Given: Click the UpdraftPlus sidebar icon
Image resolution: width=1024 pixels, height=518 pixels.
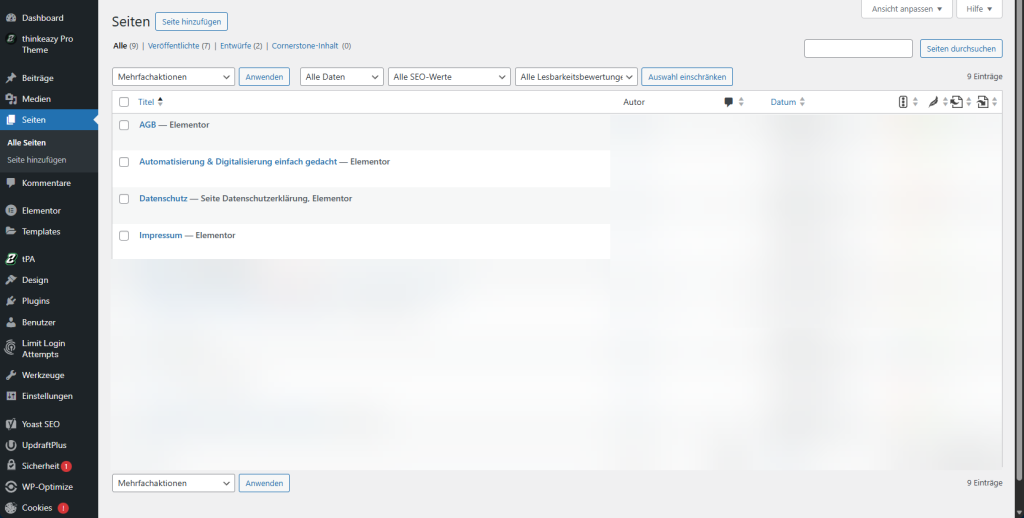Looking at the screenshot, I should click(11, 445).
